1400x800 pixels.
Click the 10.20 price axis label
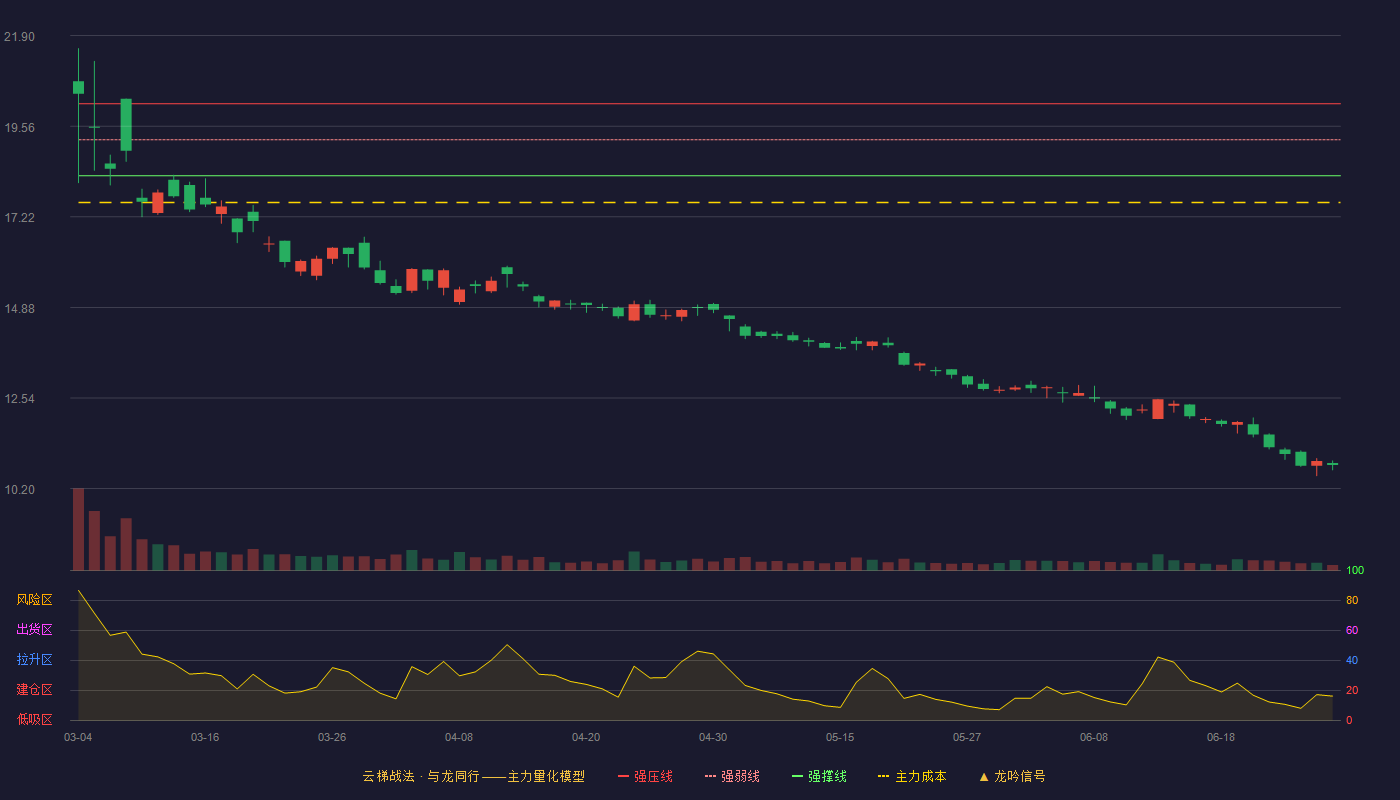[x=19, y=490]
